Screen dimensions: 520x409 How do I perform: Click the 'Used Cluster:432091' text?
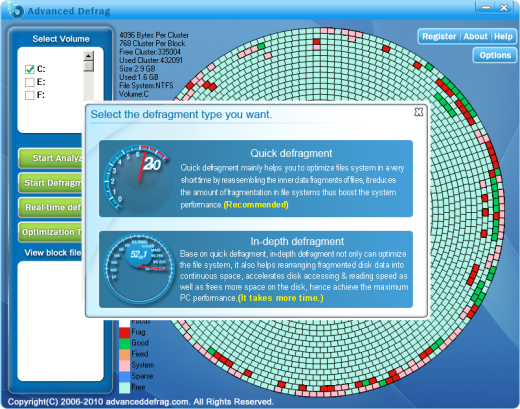pyautogui.click(x=151, y=60)
